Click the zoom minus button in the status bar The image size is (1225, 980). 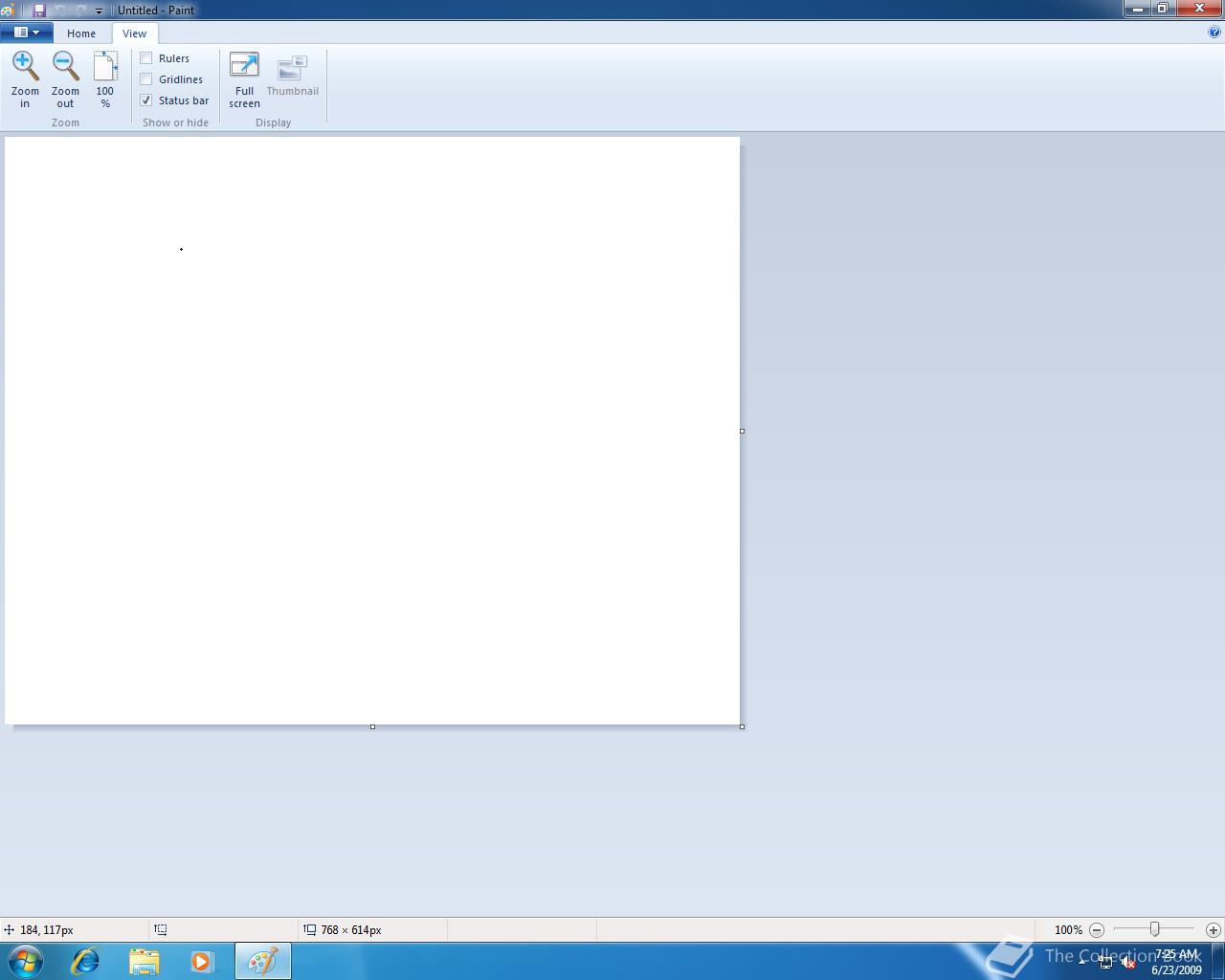tap(1097, 929)
